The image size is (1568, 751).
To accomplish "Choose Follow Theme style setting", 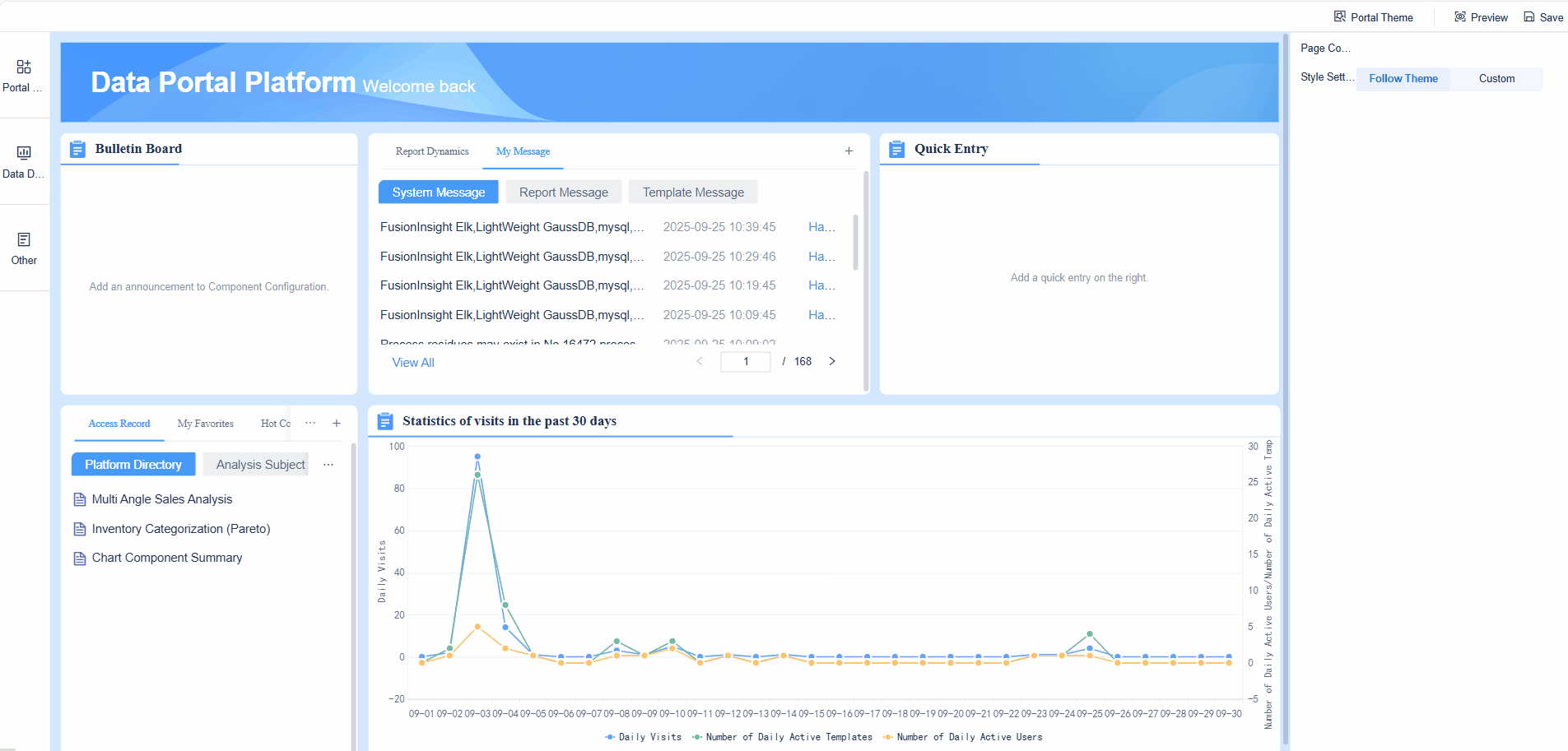I will coord(1403,79).
